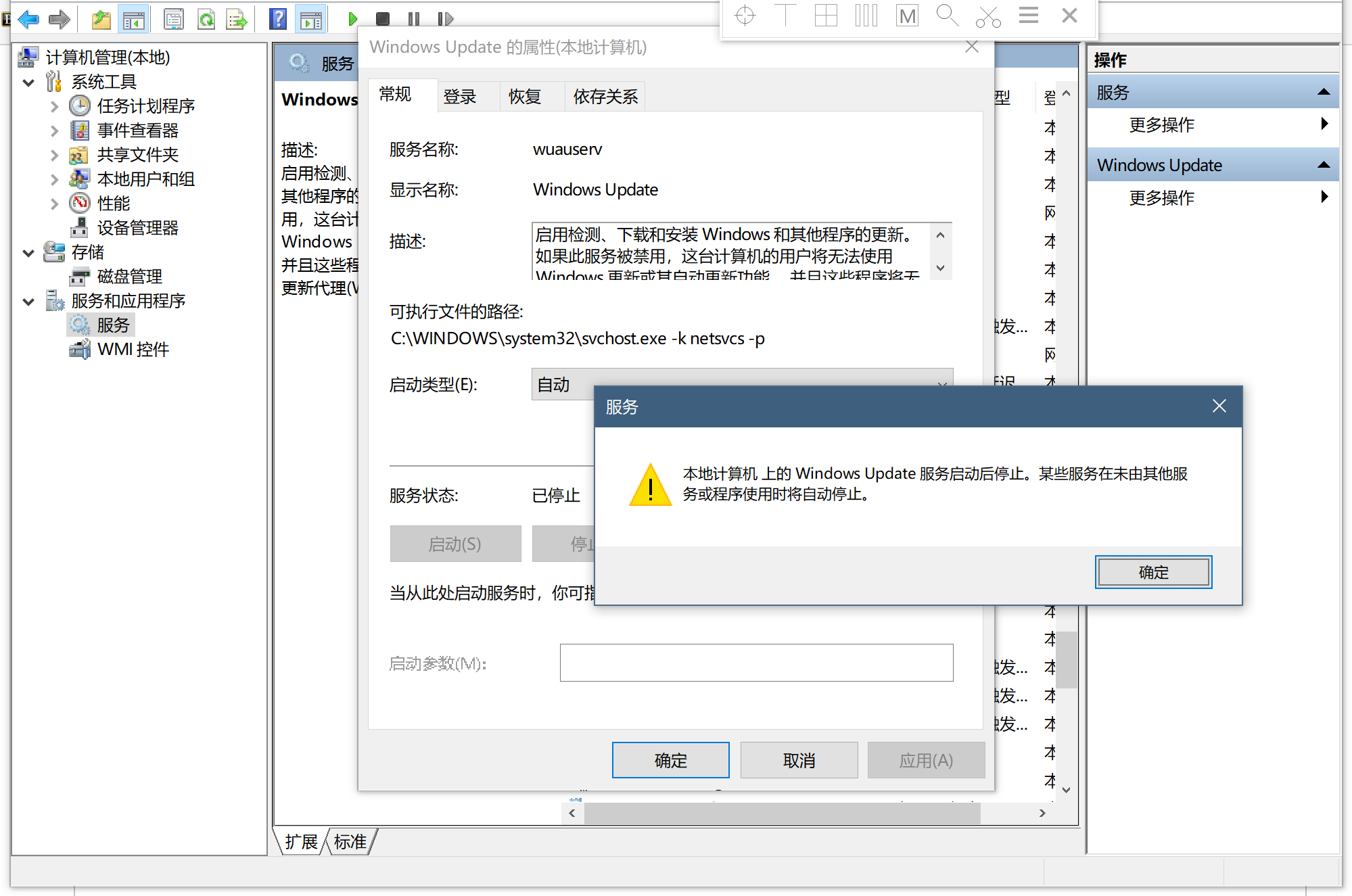
Task: Close the floating capture toolbar with X
Action: [1069, 15]
